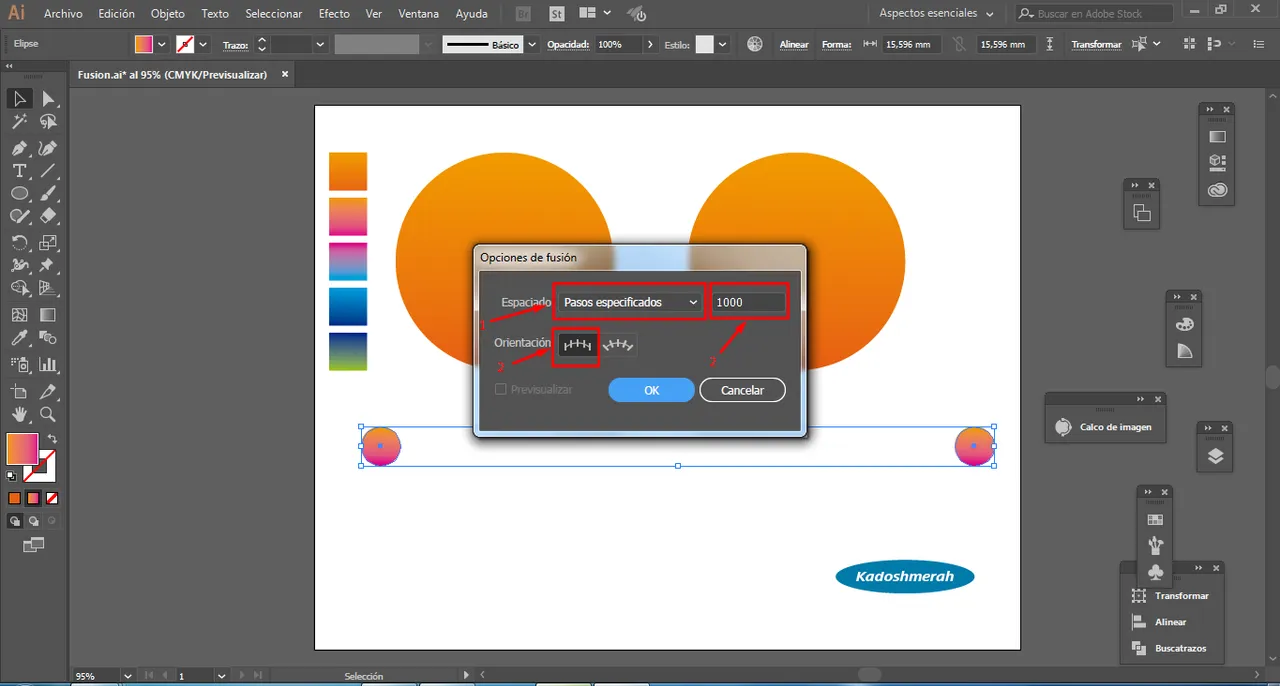
Task: Open the Objeto menu
Action: (x=167, y=14)
